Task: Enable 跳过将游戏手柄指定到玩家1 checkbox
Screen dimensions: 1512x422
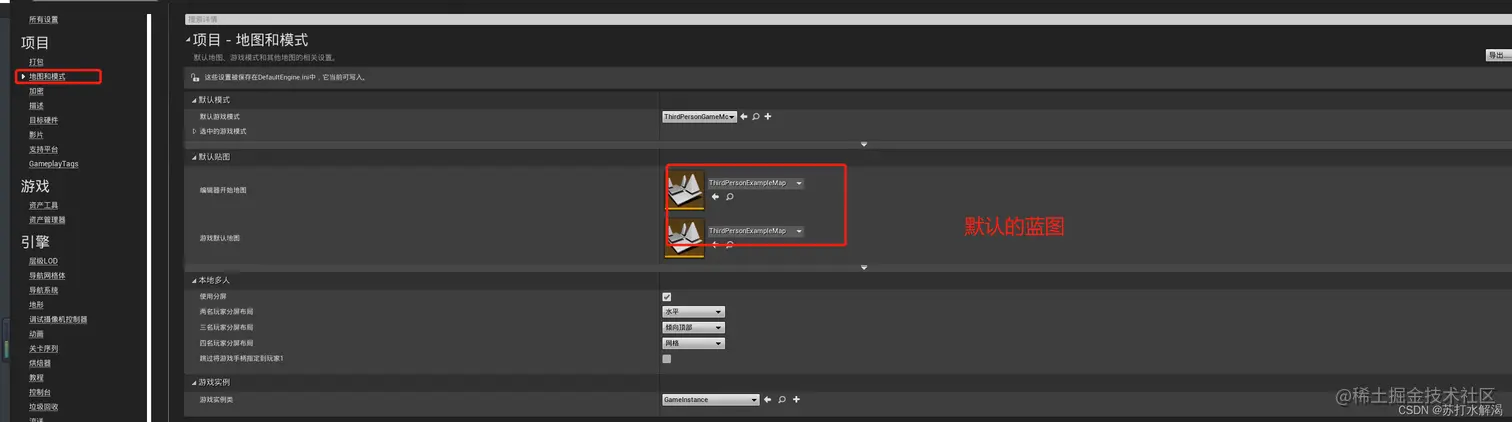Action: [x=667, y=359]
